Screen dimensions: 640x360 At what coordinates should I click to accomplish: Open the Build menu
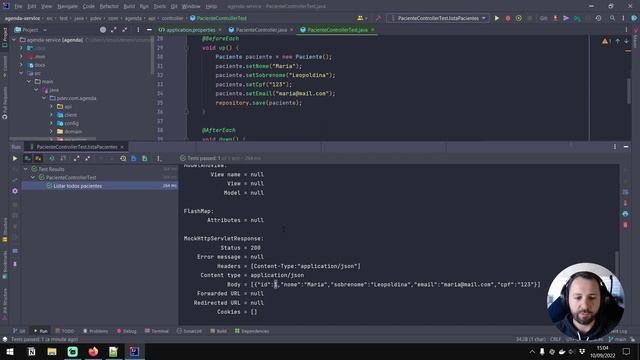click(x=129, y=7)
